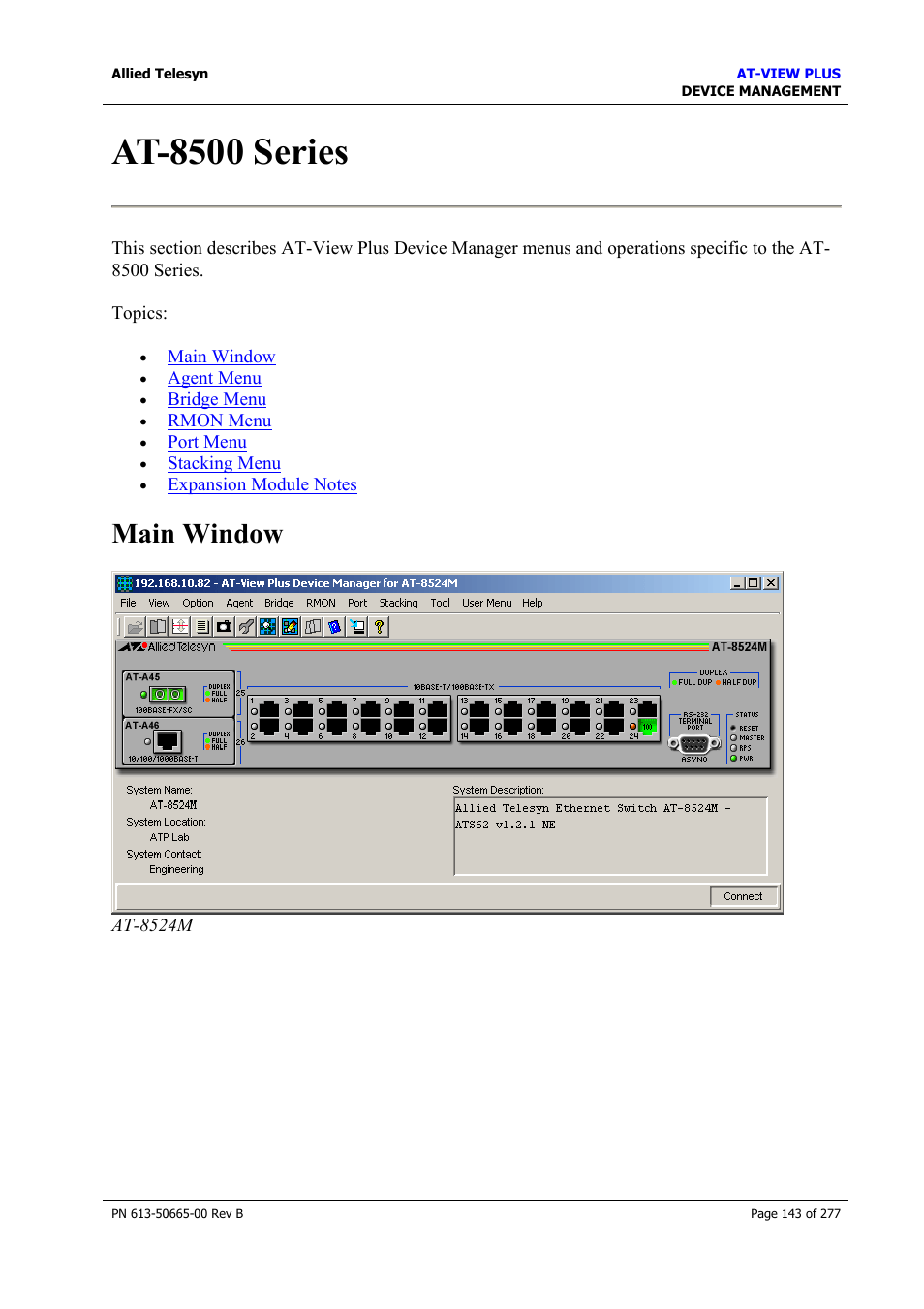Click the ATP Lab location value

[x=169, y=837]
